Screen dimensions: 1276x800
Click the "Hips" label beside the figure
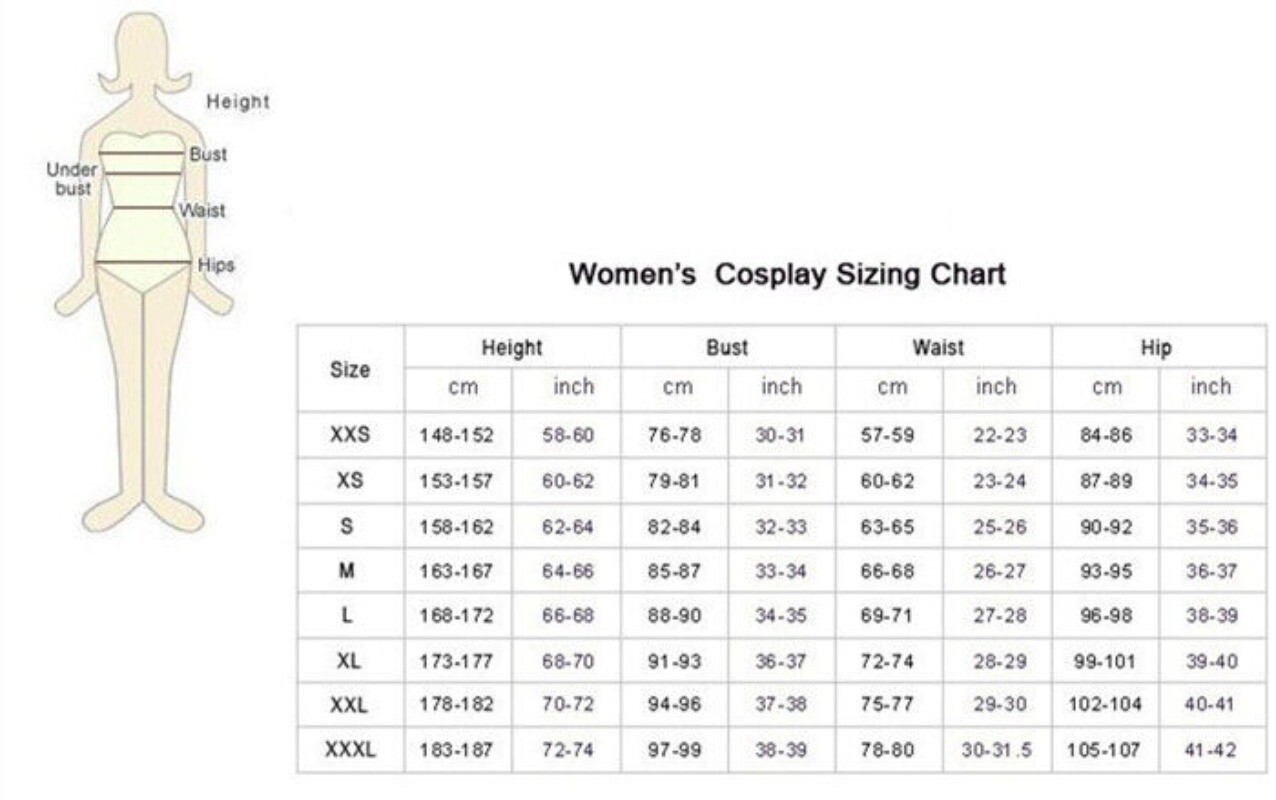216,265
